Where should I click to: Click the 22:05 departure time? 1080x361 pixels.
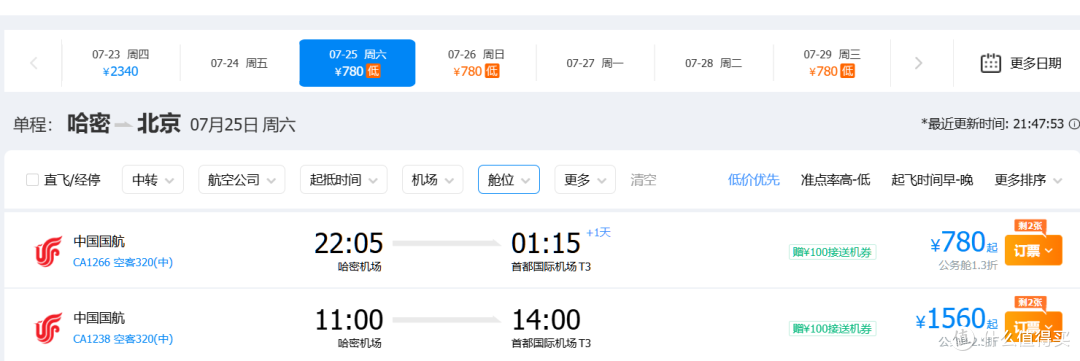(x=349, y=243)
